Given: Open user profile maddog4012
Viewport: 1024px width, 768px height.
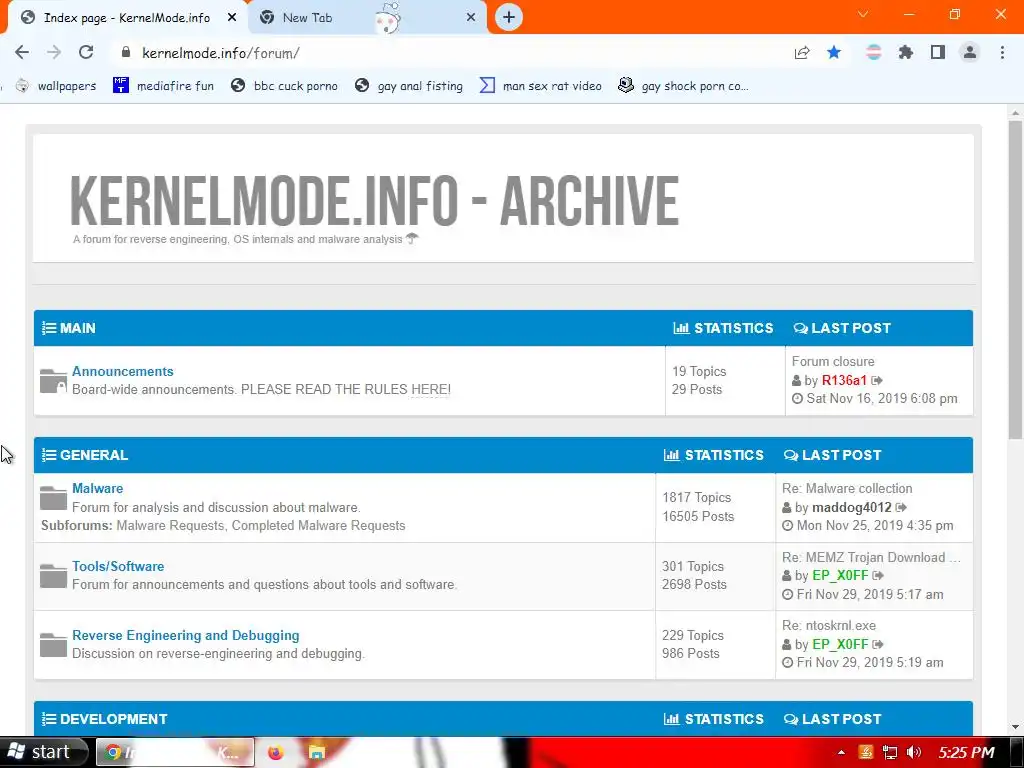Looking at the screenshot, I should point(852,507).
